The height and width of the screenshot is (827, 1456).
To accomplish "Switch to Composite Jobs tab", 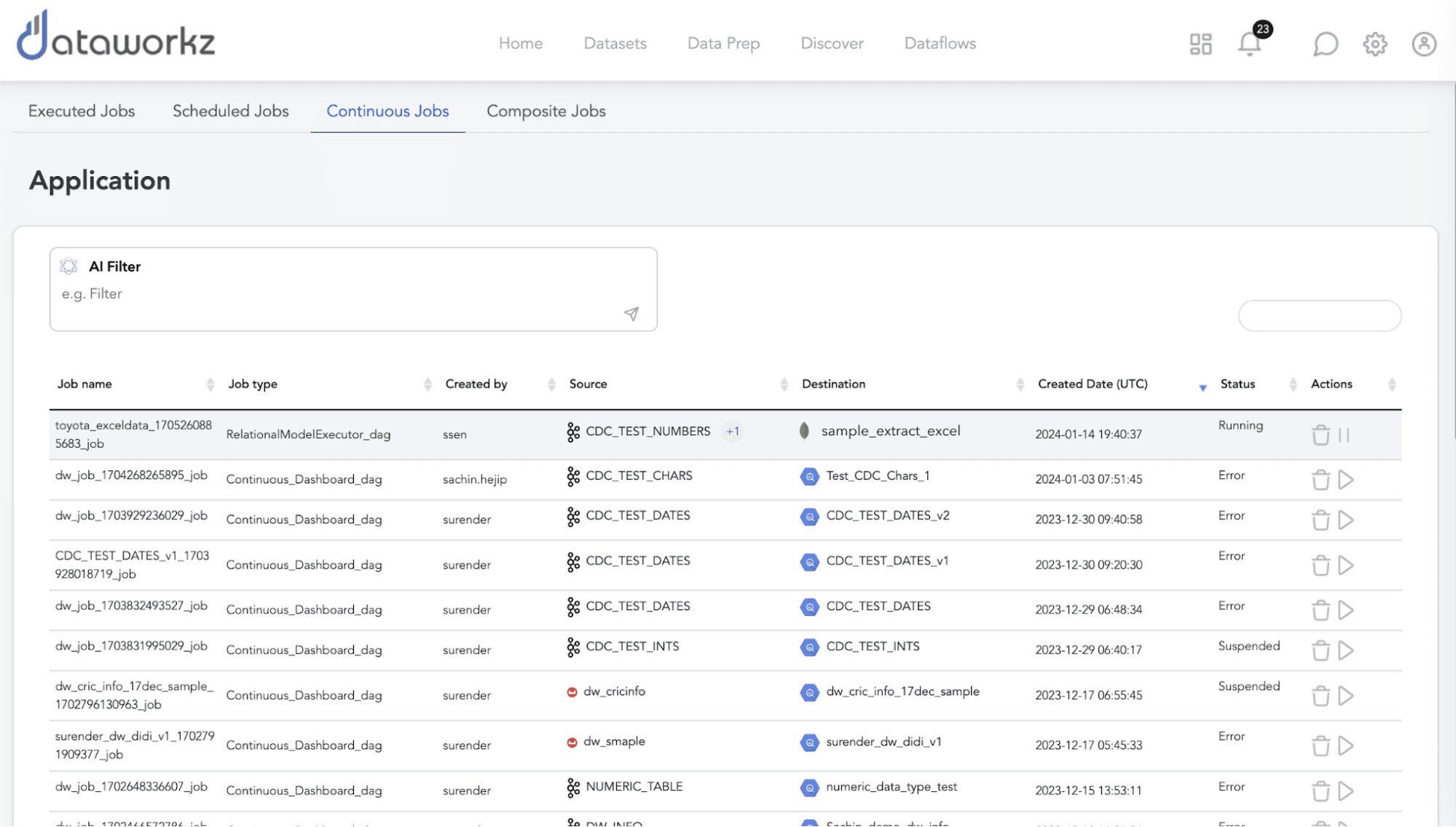I will click(x=546, y=111).
